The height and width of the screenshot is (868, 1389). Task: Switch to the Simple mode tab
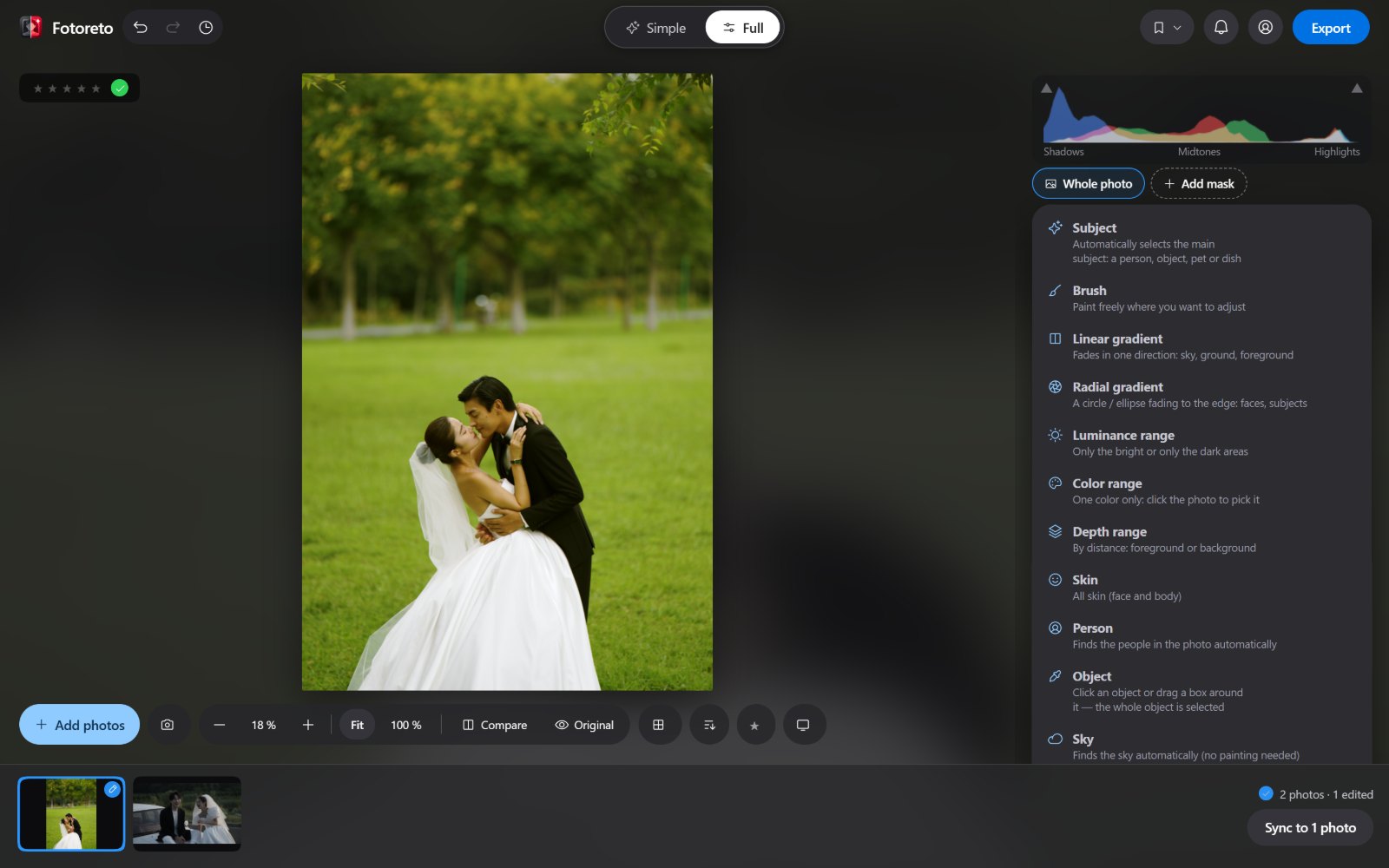coord(656,28)
